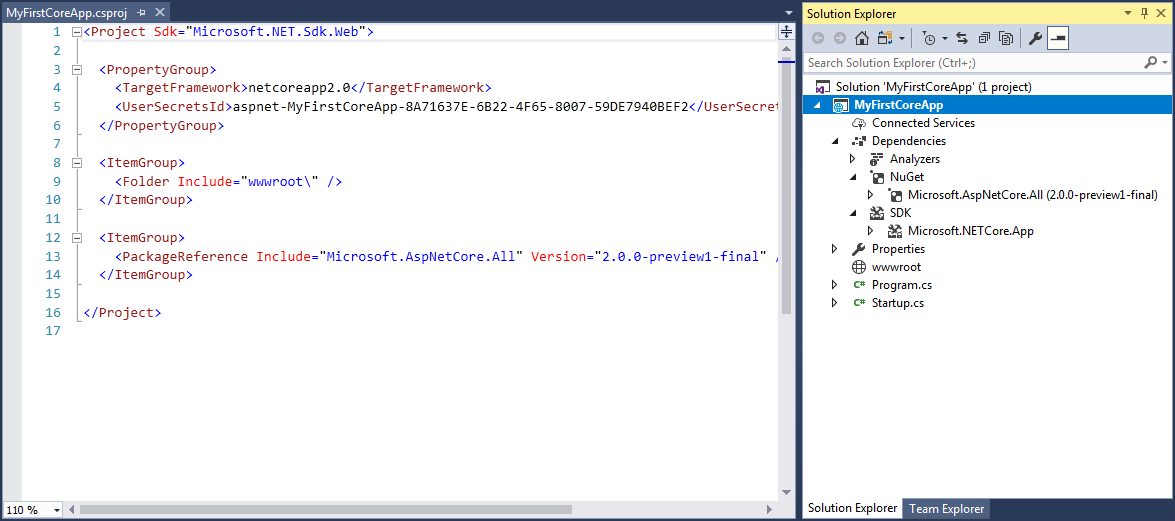Screen dimensions: 1175x521
Task: Click the Analyzers node icon
Action: point(877,159)
